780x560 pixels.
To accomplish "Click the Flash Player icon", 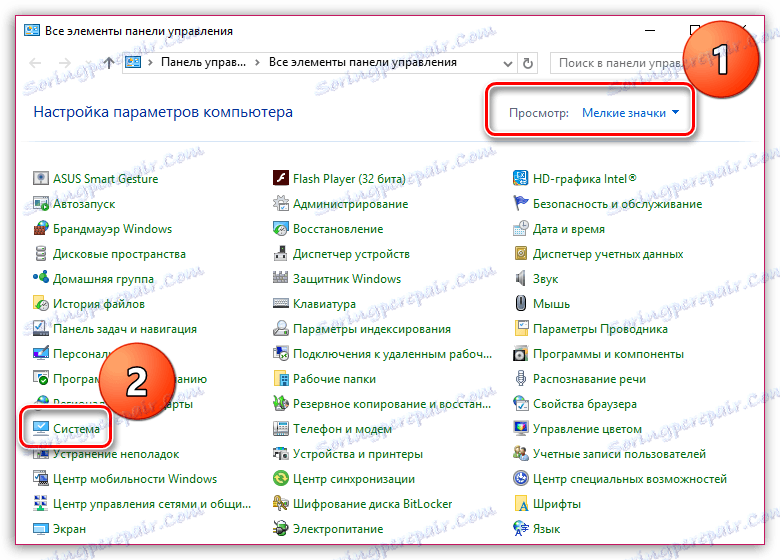I will (x=281, y=178).
